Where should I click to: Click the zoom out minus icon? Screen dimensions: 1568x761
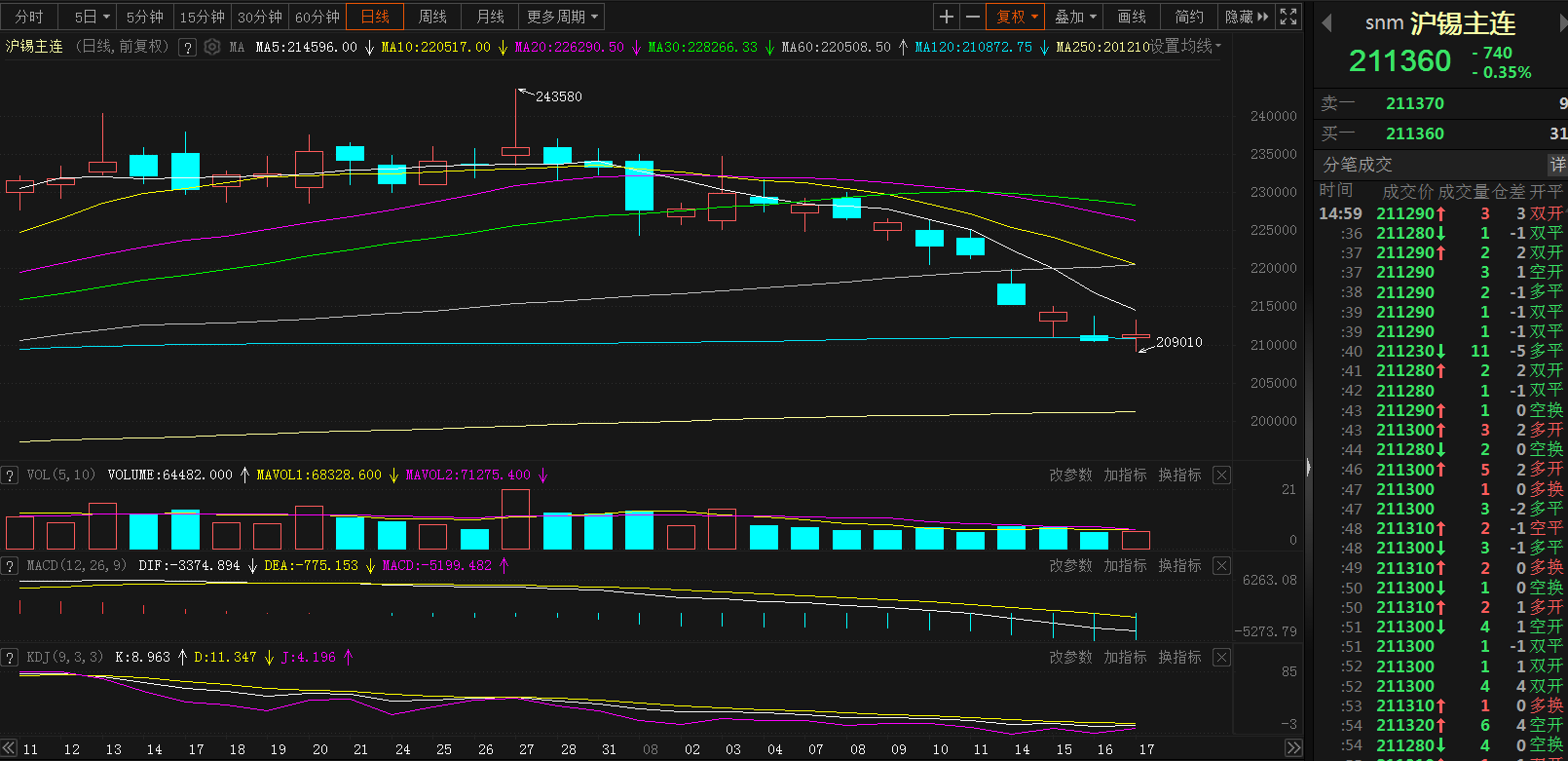(x=972, y=17)
